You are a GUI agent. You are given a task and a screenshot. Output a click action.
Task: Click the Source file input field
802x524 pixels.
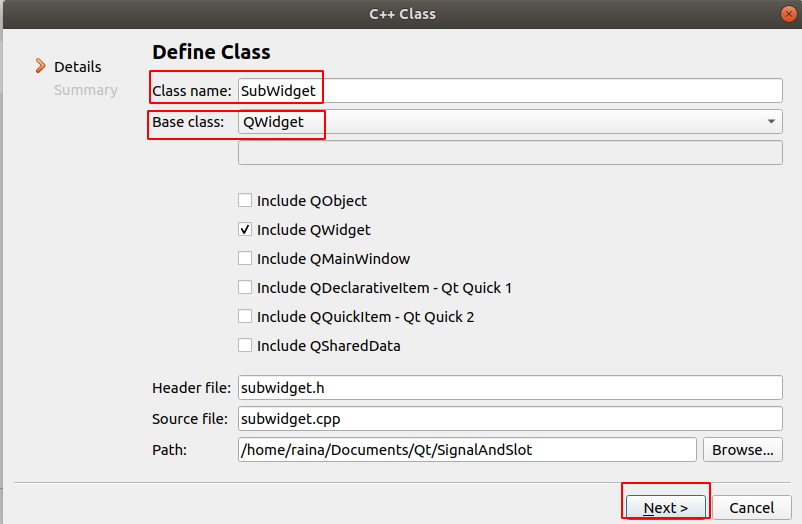click(x=510, y=419)
